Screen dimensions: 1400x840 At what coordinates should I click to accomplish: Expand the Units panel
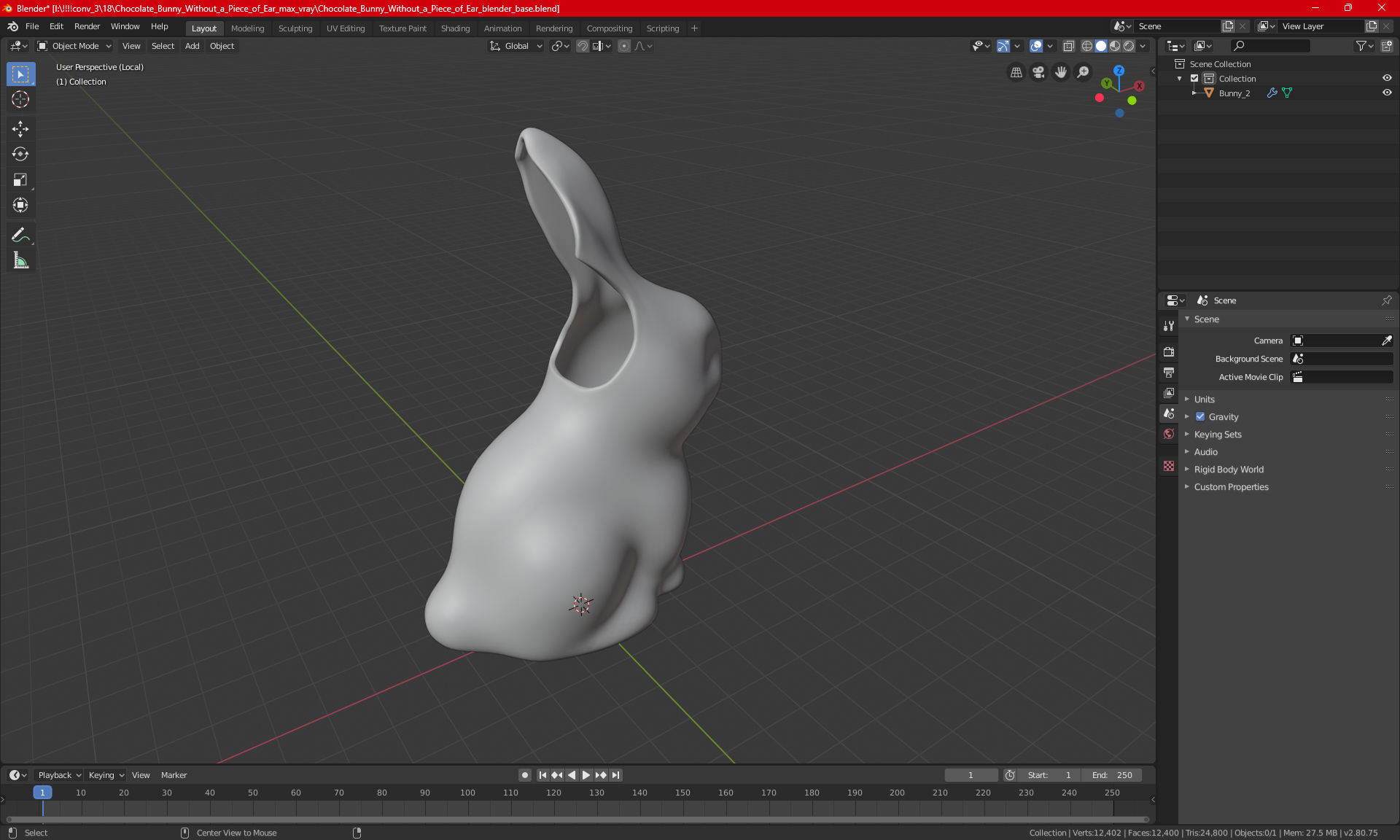pyautogui.click(x=1204, y=400)
